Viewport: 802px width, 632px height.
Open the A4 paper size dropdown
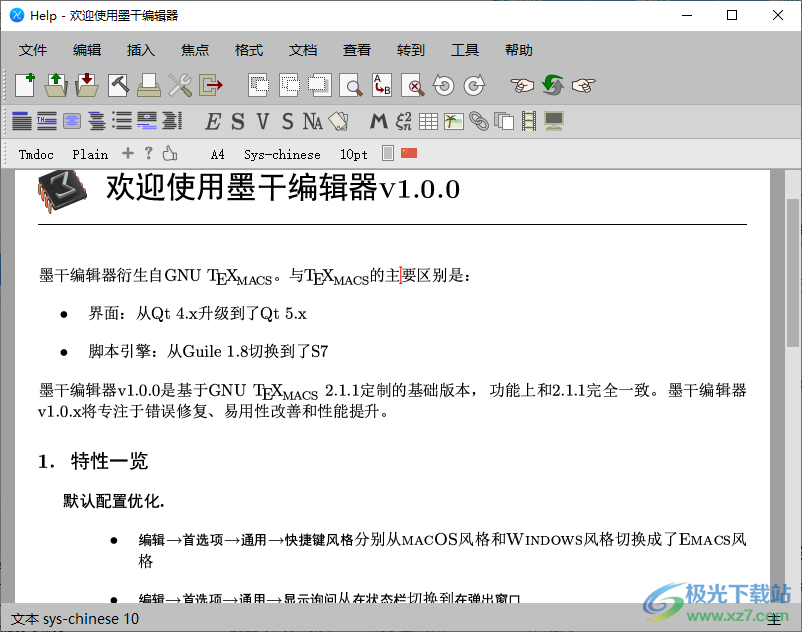point(217,154)
